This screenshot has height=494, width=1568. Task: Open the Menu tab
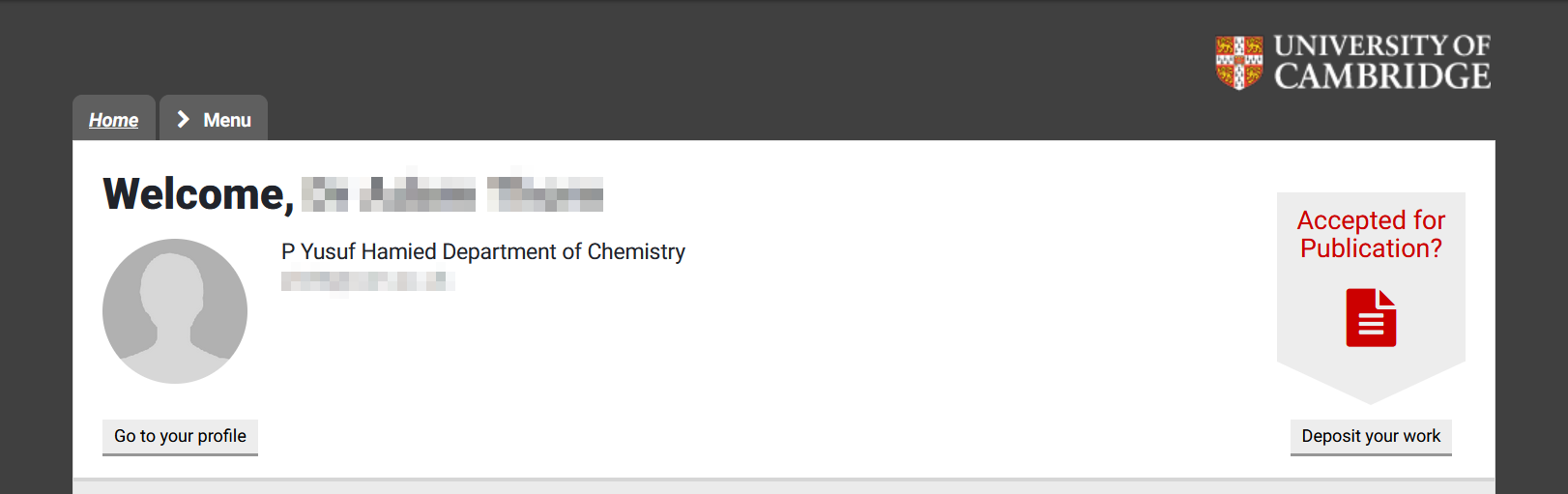point(214,119)
